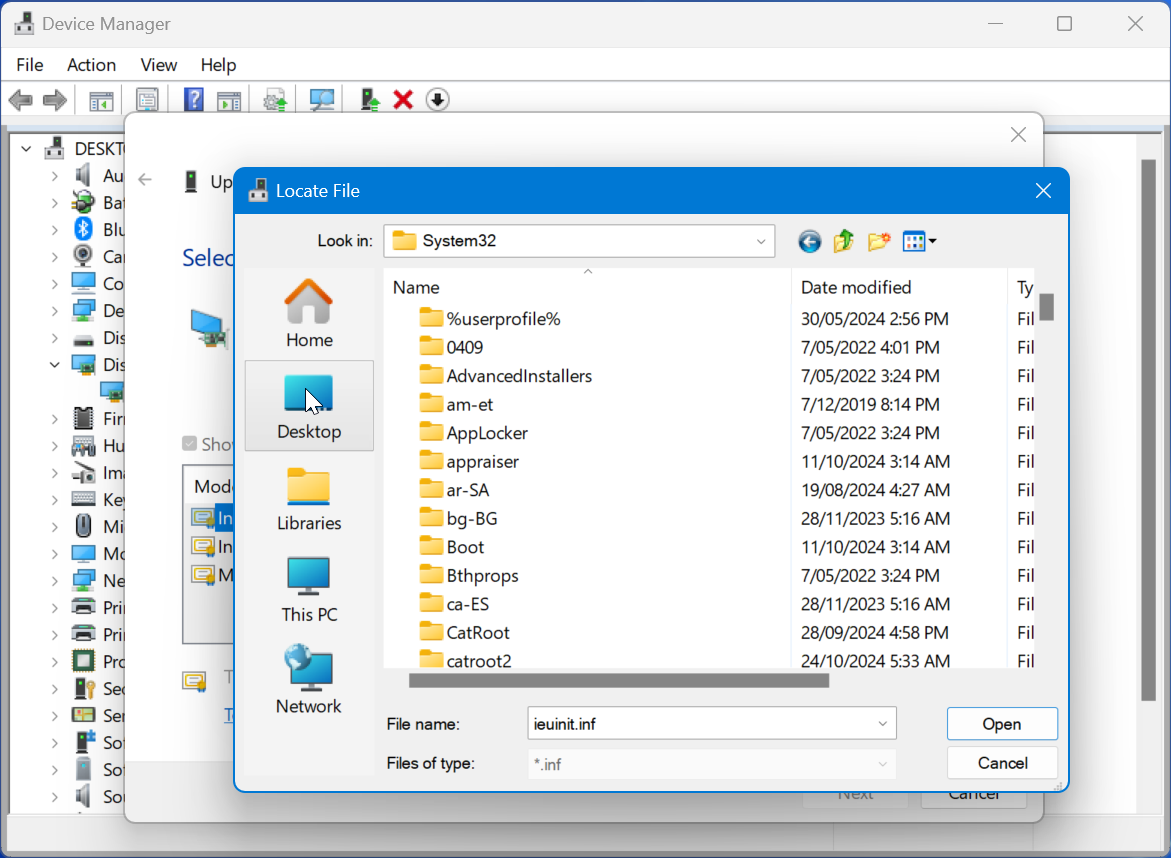Close the Locate File dialog
The width and height of the screenshot is (1171, 858).
1043,191
